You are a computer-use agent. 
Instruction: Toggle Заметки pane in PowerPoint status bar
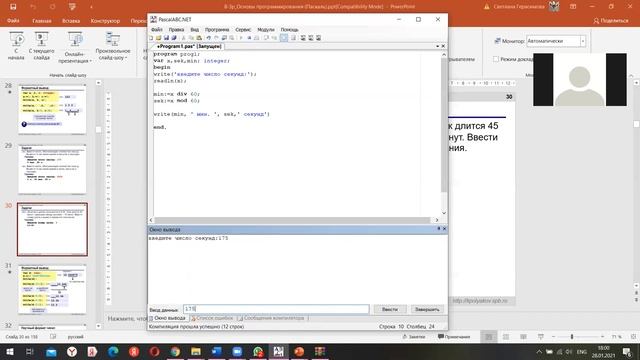(414, 337)
